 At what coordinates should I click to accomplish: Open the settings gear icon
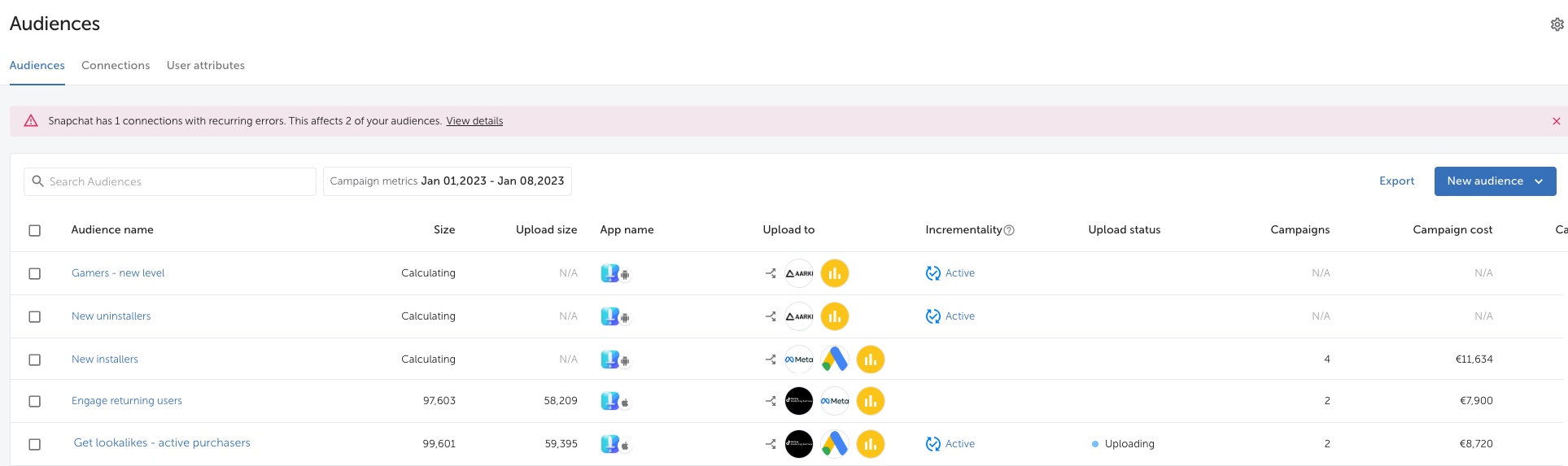tap(1557, 24)
